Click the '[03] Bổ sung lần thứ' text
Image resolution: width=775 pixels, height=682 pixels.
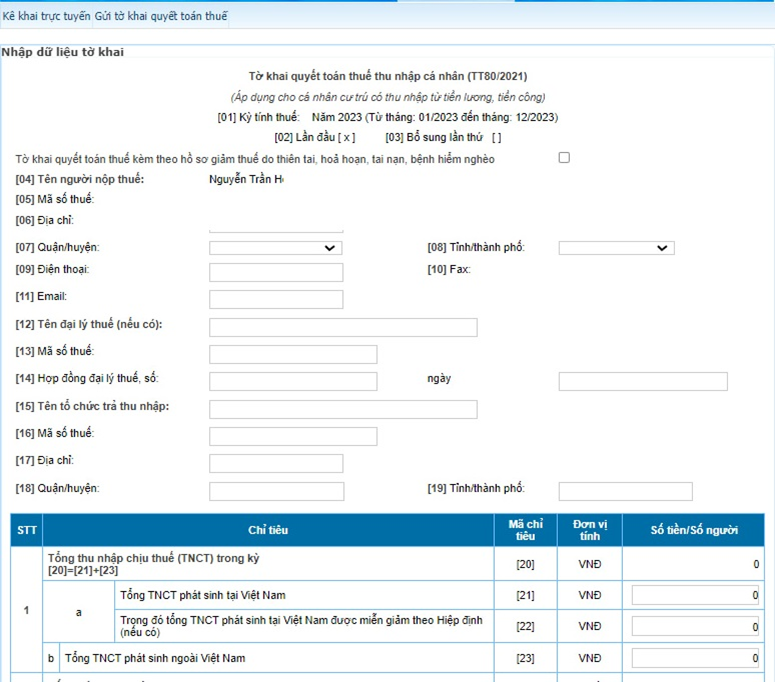pos(434,137)
